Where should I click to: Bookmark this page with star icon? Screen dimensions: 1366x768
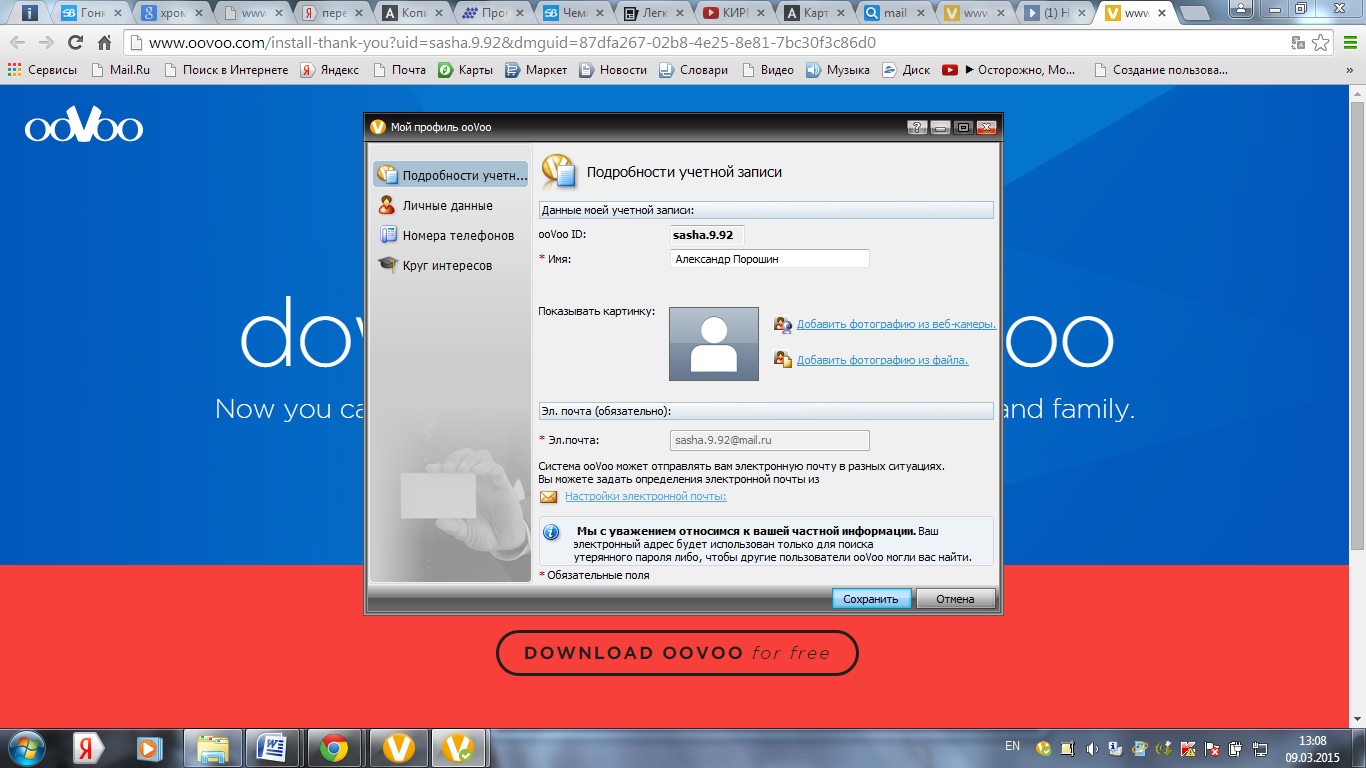tap(1321, 43)
